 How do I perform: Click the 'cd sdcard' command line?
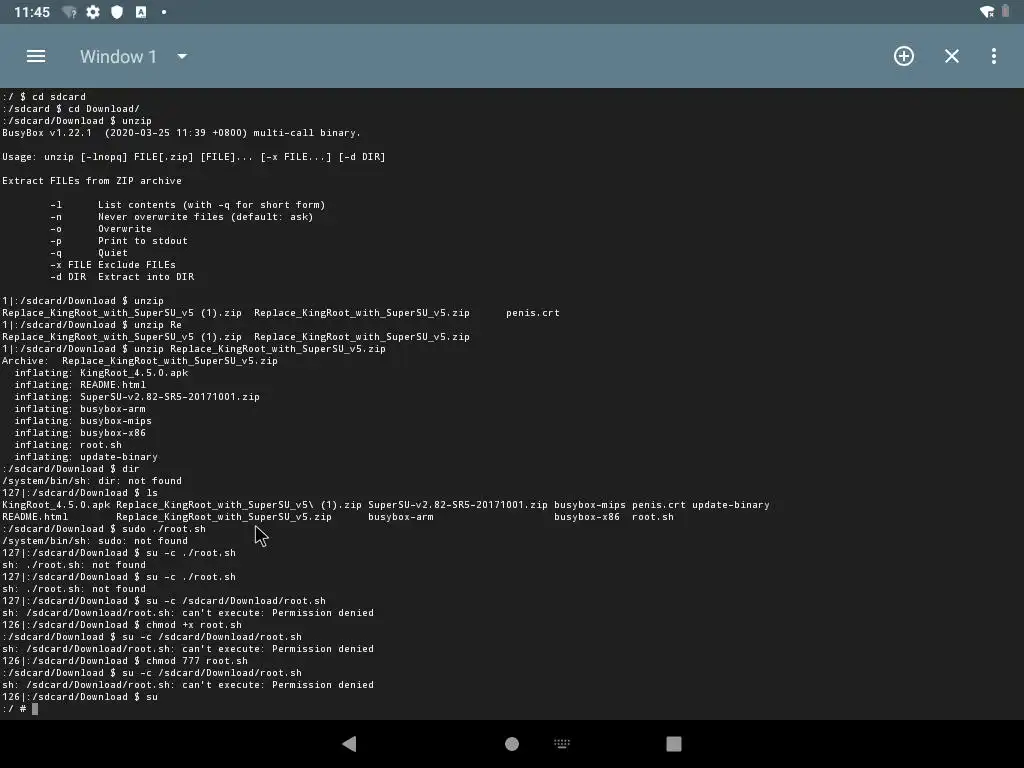coord(44,97)
